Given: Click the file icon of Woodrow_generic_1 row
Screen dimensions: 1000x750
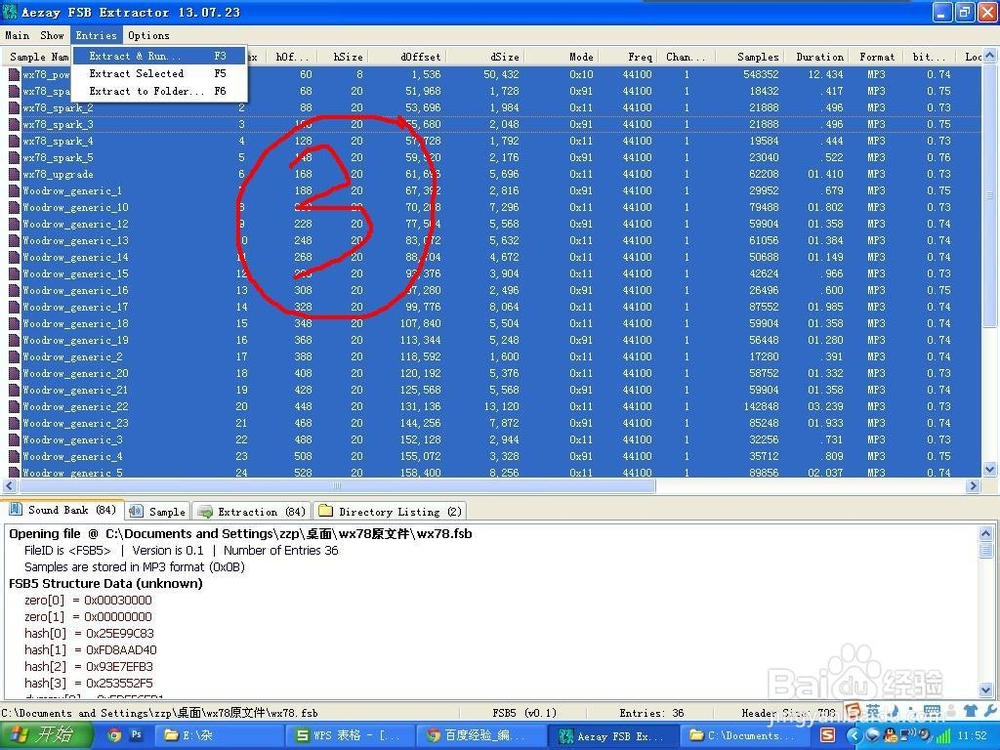Looking at the screenshot, I should [x=14, y=191].
